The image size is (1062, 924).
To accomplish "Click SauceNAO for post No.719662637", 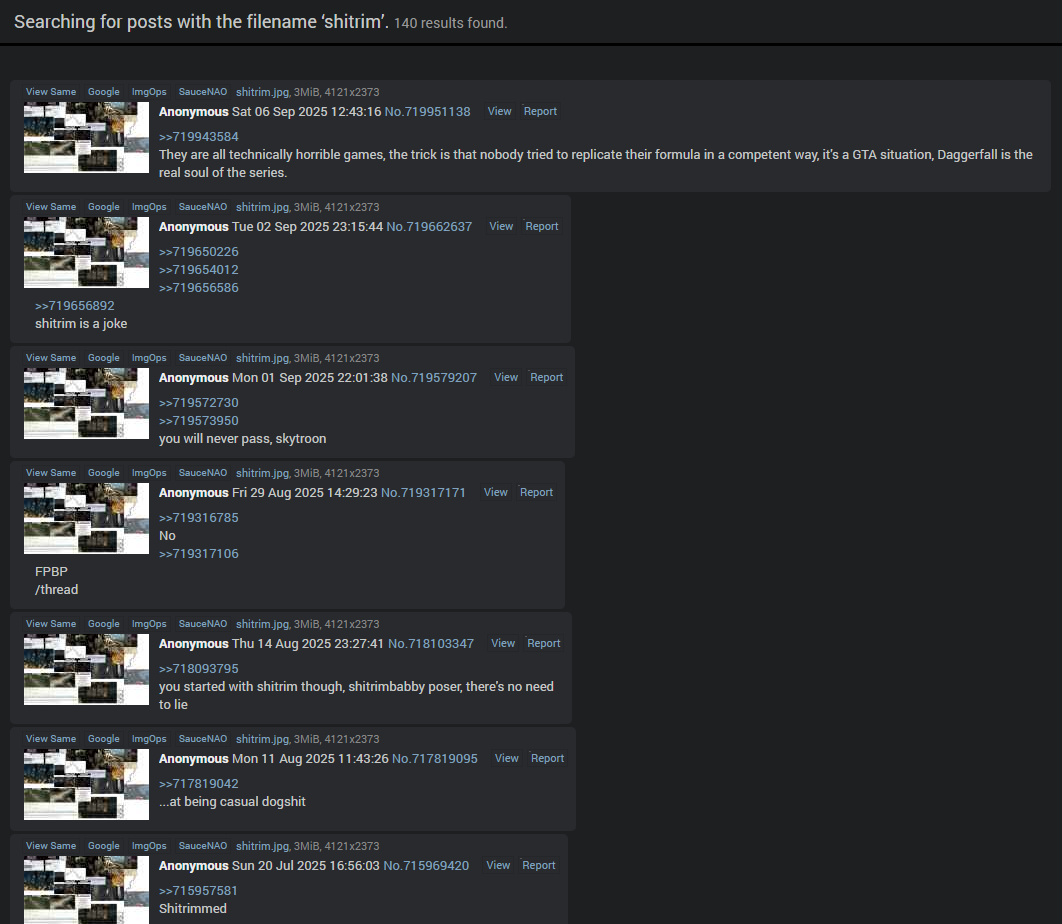I will click(203, 207).
